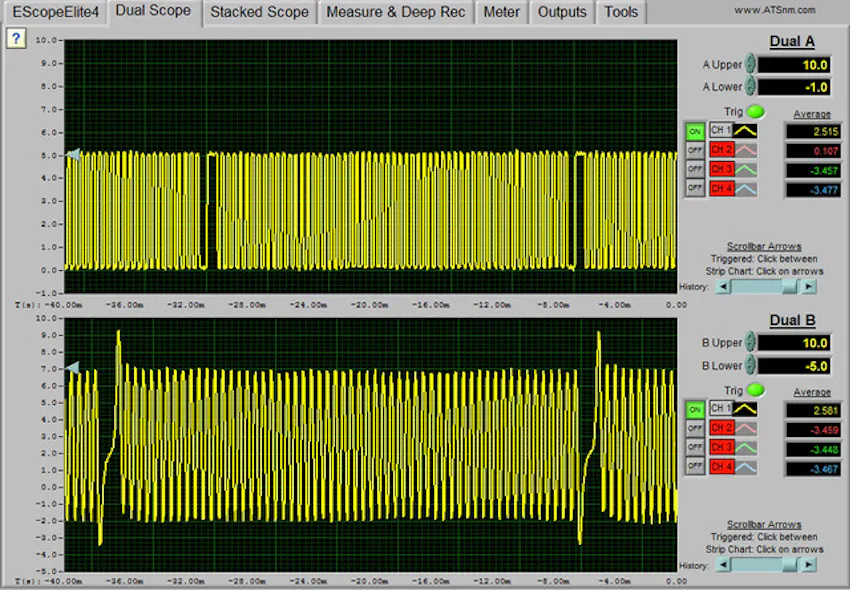The height and width of the screenshot is (590, 850).
Task: Edit the B Lower value field -5.0
Action: (794, 365)
